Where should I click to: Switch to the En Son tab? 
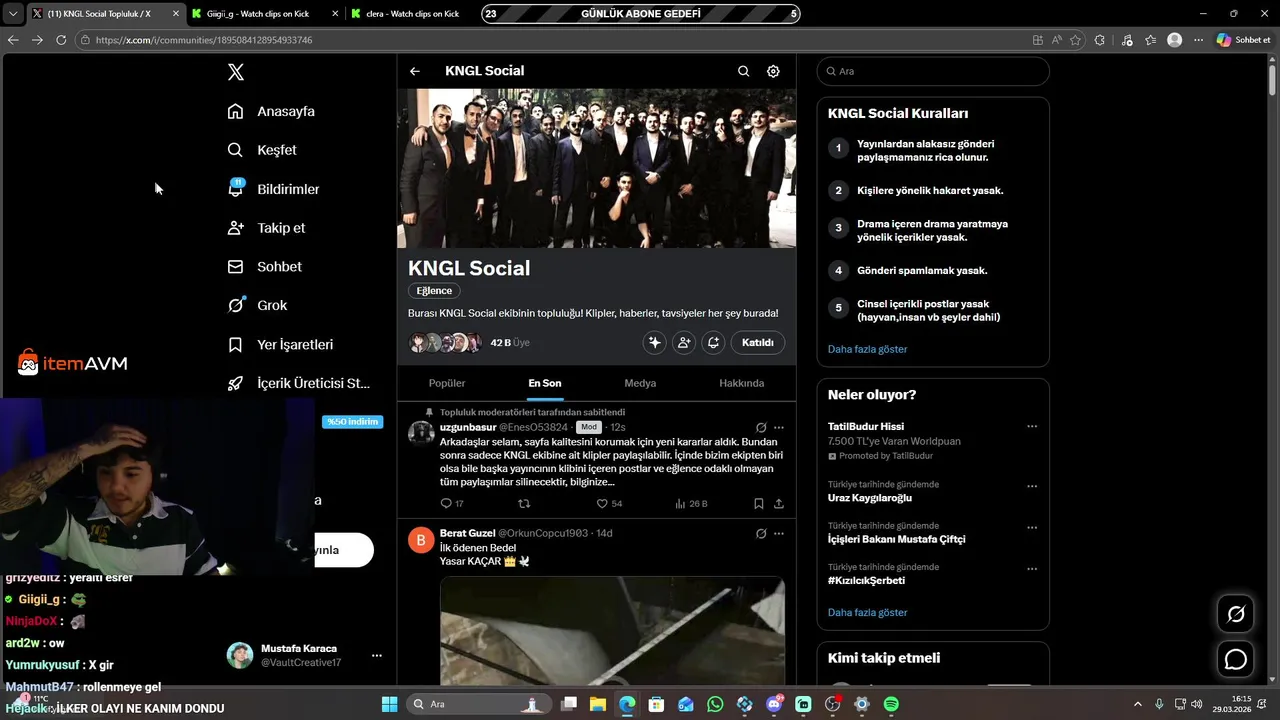[545, 383]
